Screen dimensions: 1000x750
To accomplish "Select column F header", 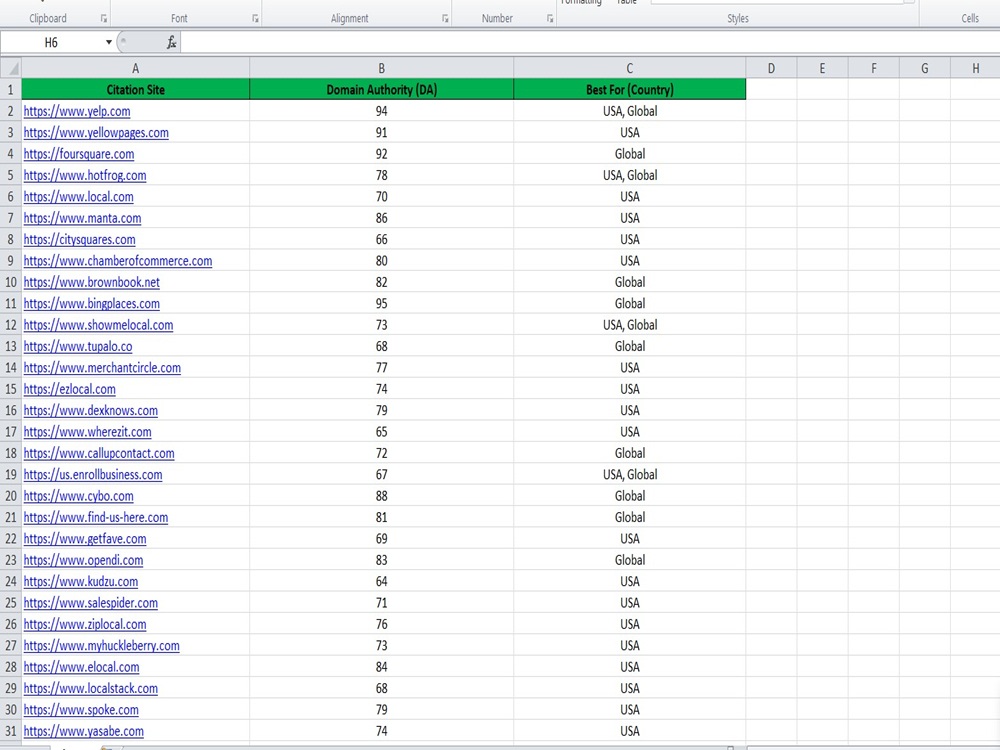I will [873, 68].
